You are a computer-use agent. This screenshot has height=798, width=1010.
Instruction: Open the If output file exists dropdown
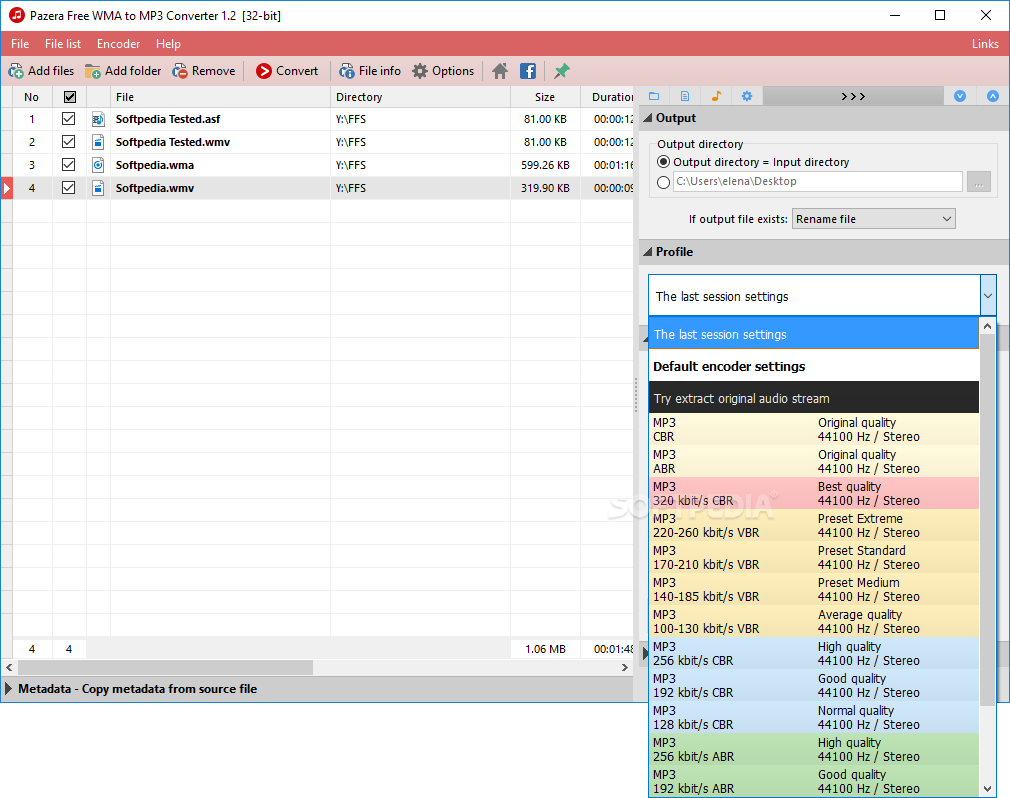pos(873,219)
